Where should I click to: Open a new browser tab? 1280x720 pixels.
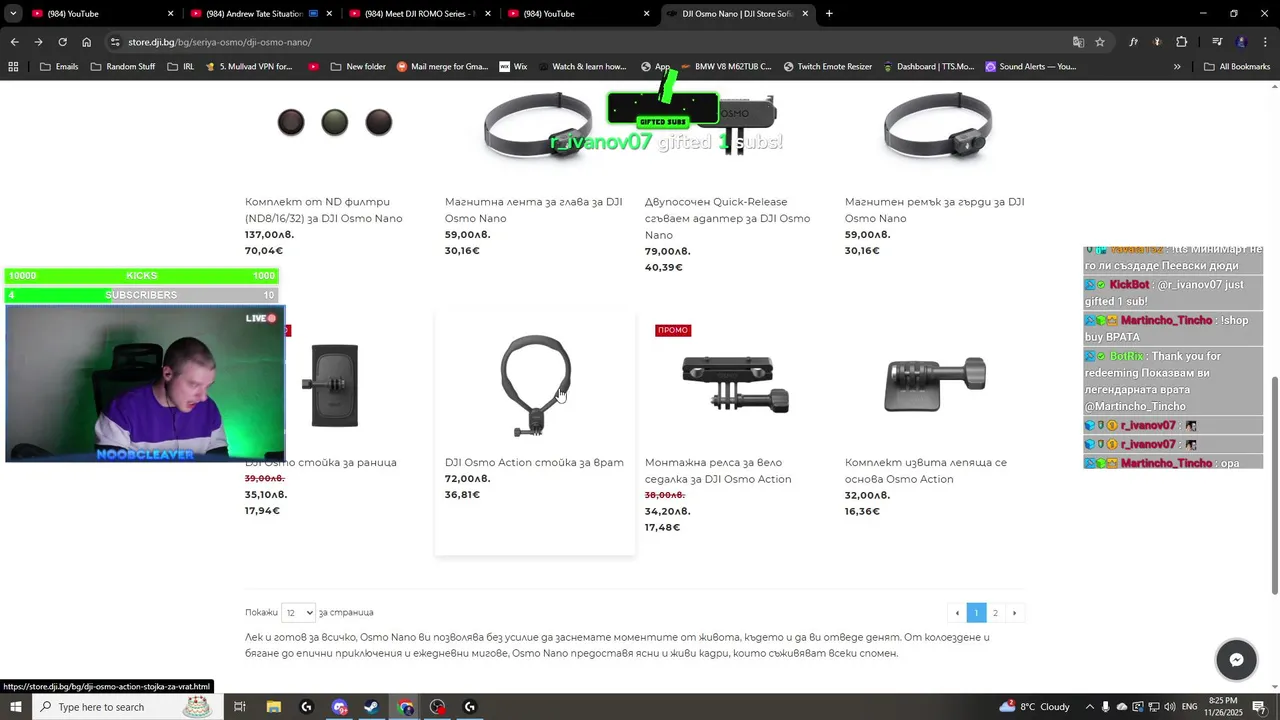point(829,14)
